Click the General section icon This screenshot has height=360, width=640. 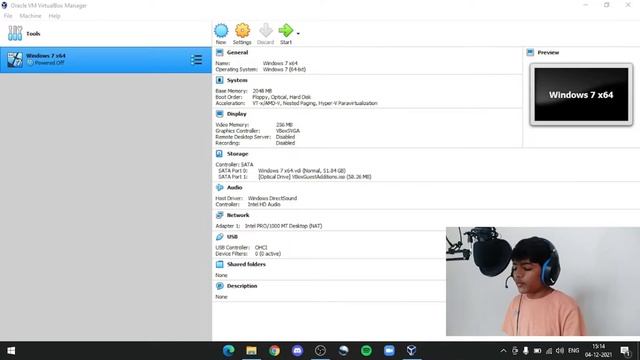(x=220, y=53)
